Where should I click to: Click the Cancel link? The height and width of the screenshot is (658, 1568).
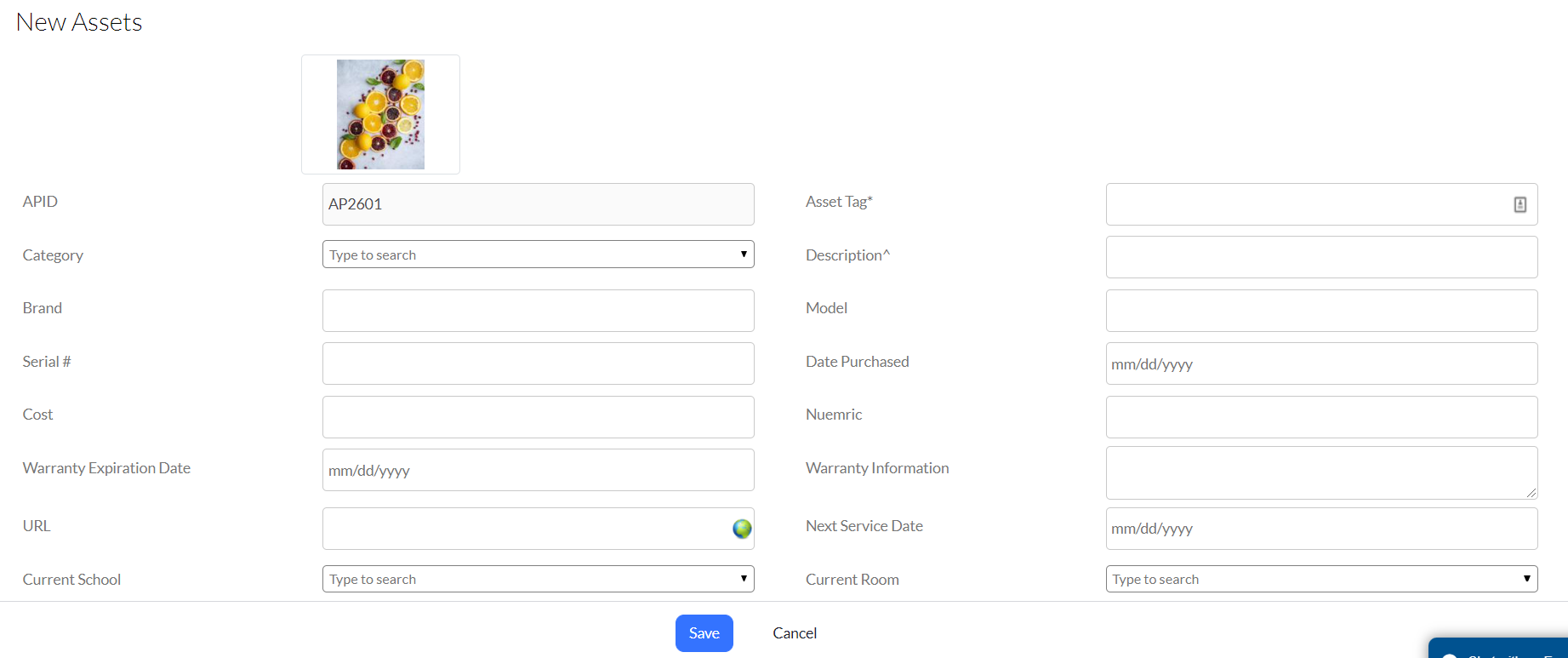pos(795,633)
